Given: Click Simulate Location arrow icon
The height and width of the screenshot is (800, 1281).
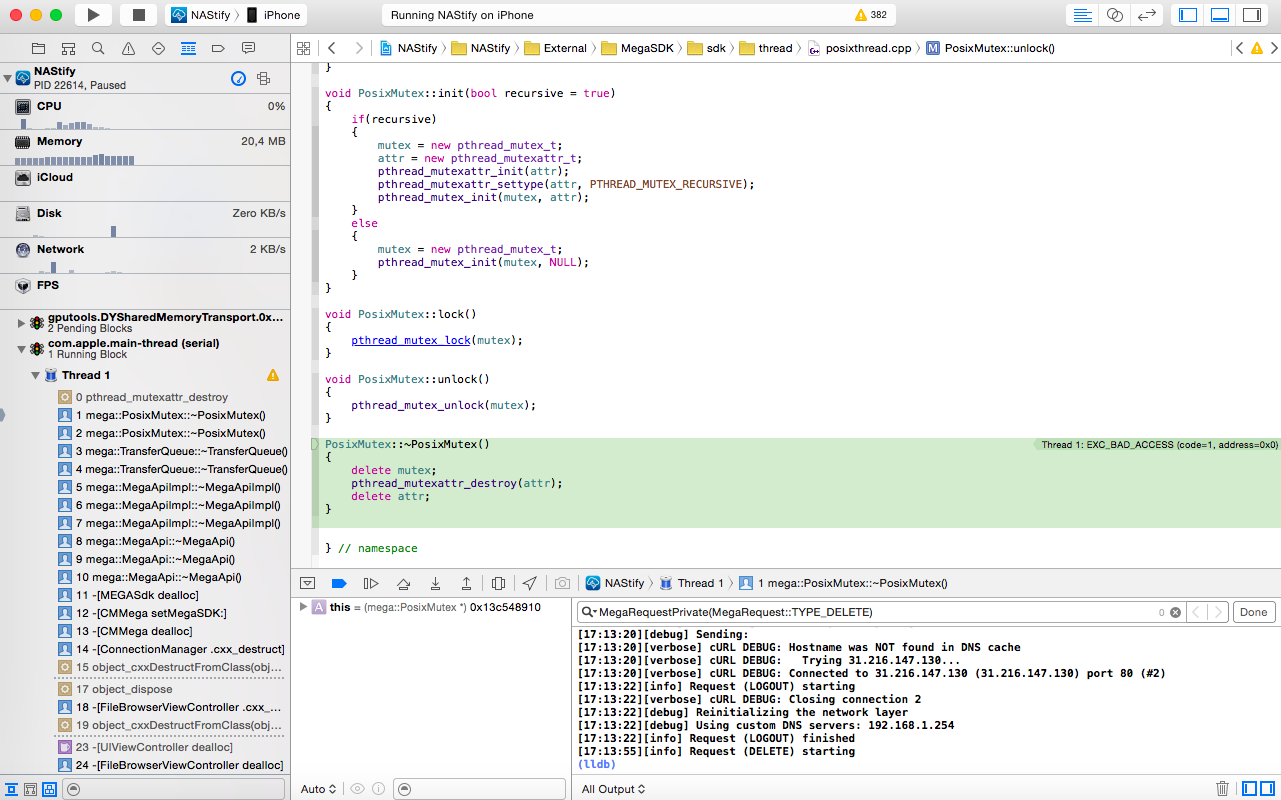Looking at the screenshot, I should [x=530, y=583].
